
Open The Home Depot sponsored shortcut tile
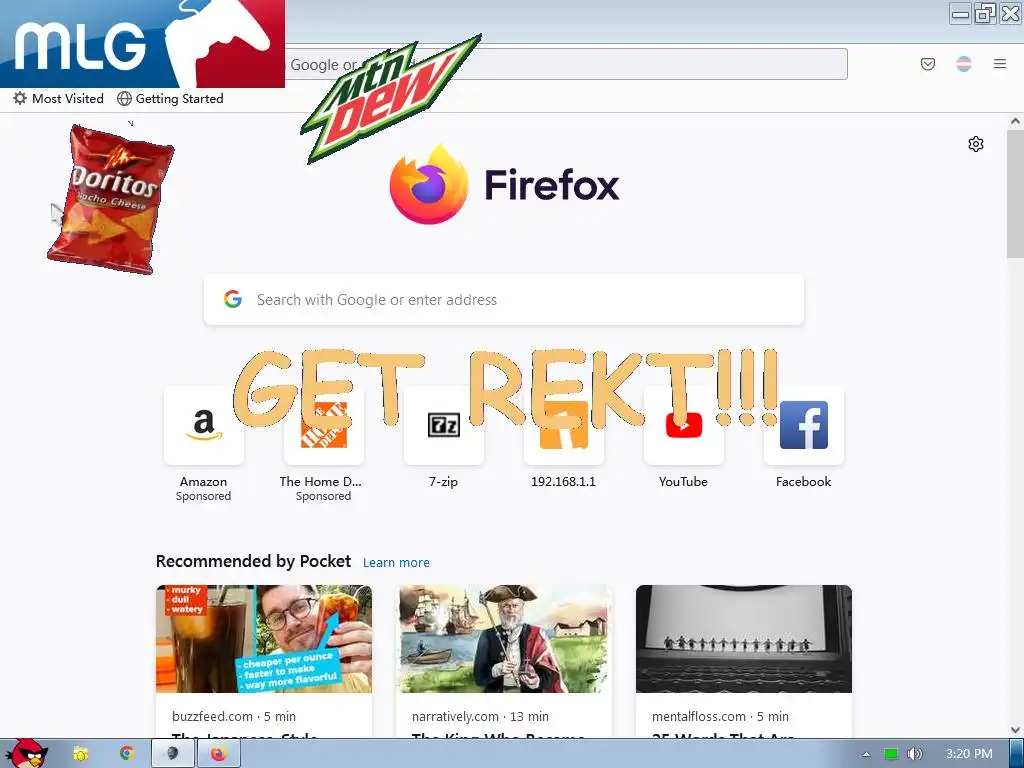pos(323,425)
